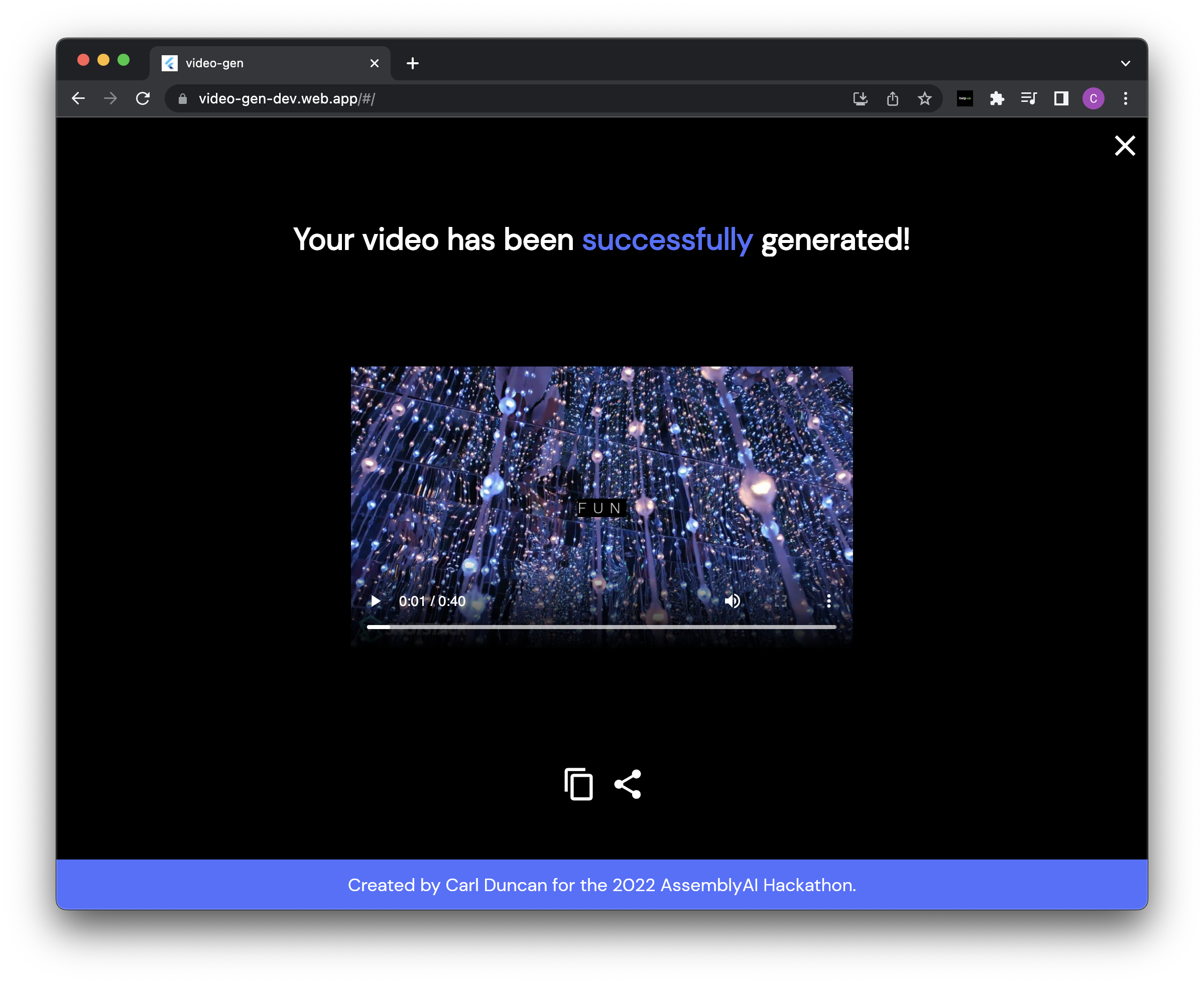The width and height of the screenshot is (1204, 984).
Task: Open the browser Downloads shortcut icon
Action: click(x=860, y=98)
